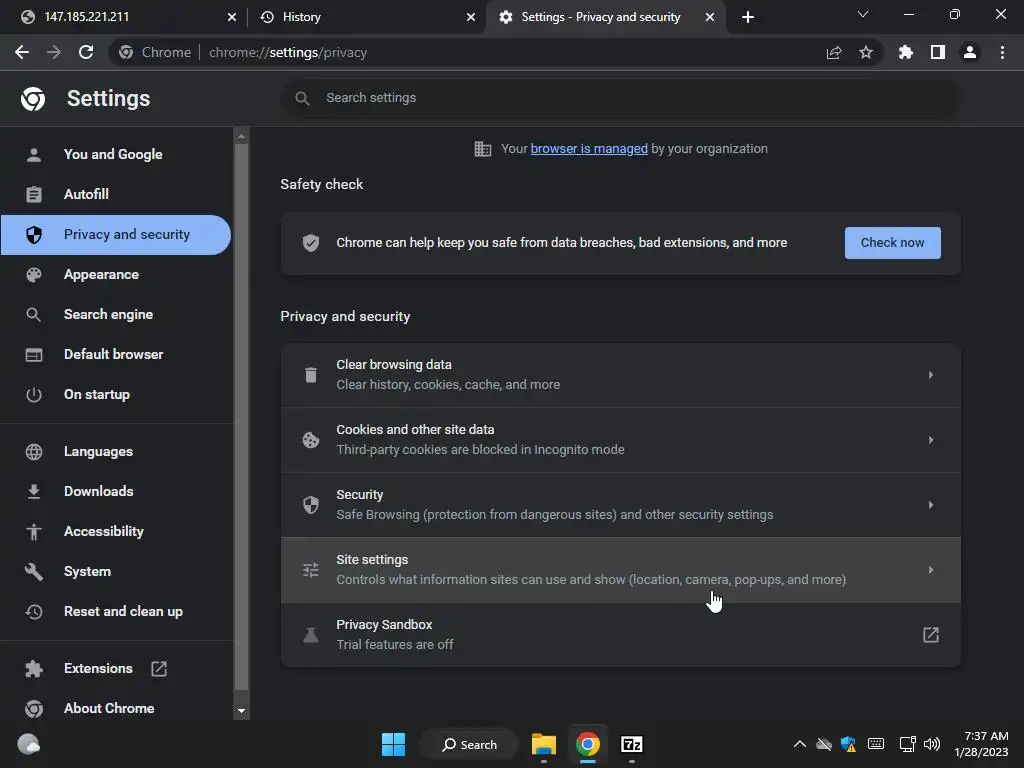Open the Extensions puzzle menu in toolbar
This screenshot has height=768, width=1024.
coord(906,52)
